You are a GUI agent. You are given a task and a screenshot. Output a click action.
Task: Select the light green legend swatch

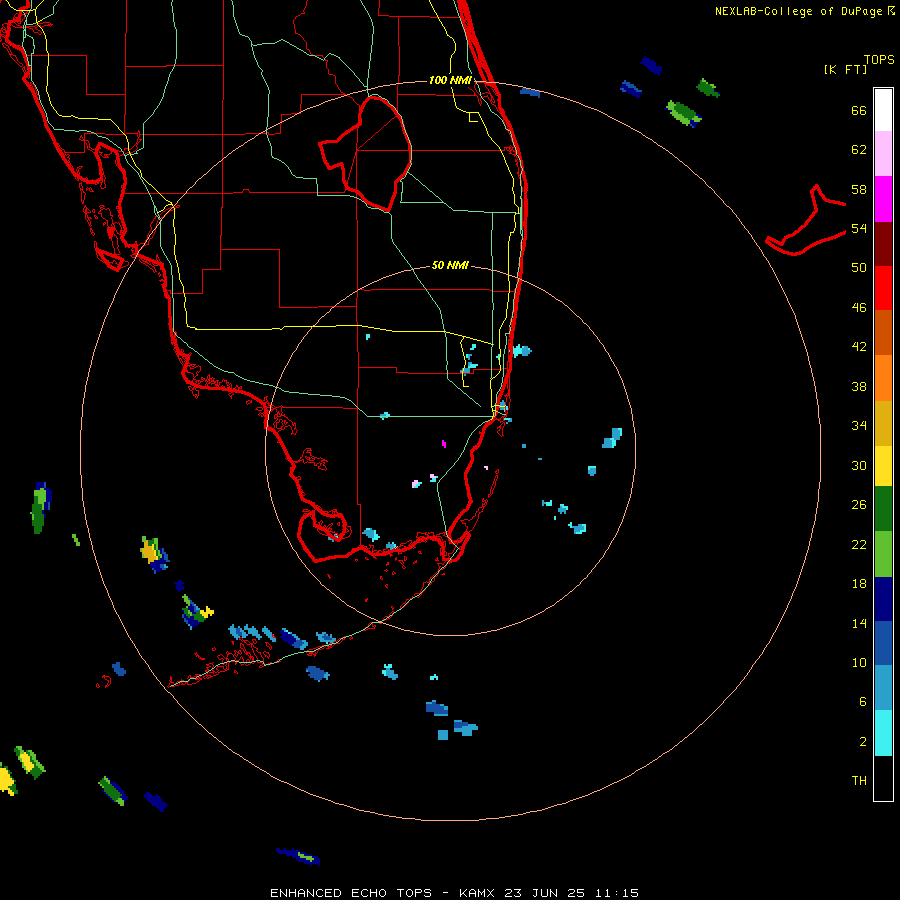883,554
